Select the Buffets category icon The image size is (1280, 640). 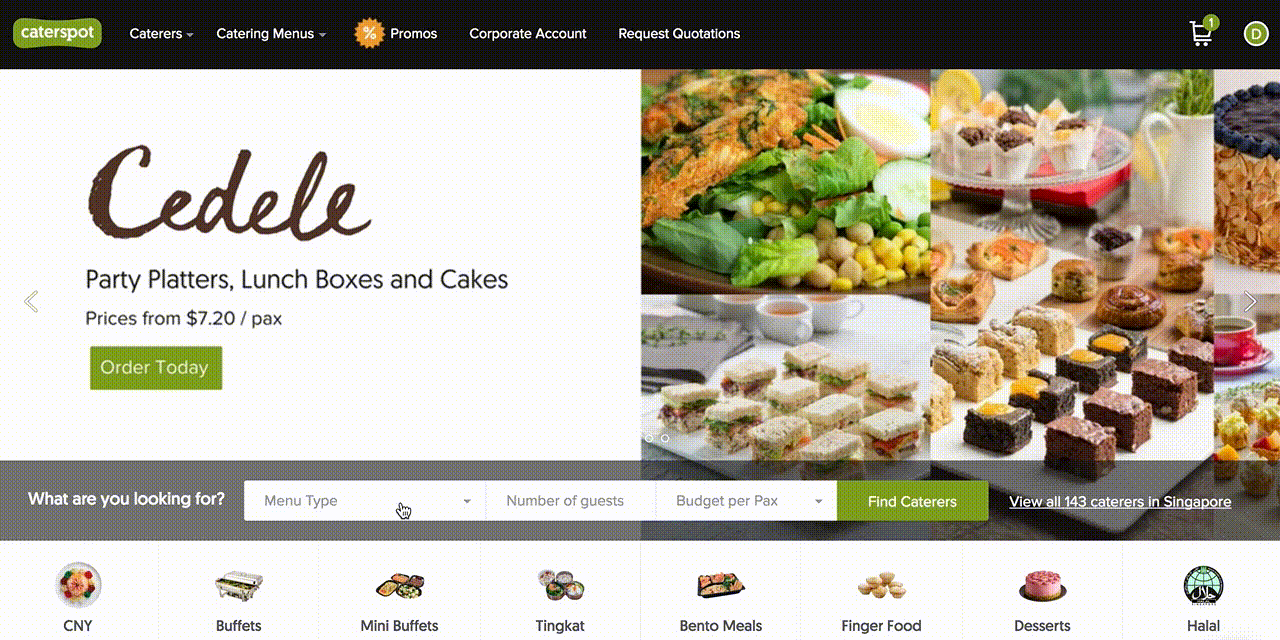click(238, 586)
